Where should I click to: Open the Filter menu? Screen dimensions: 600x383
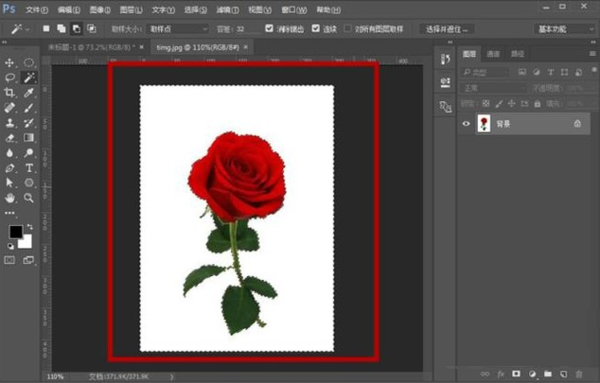pyautogui.click(x=228, y=10)
